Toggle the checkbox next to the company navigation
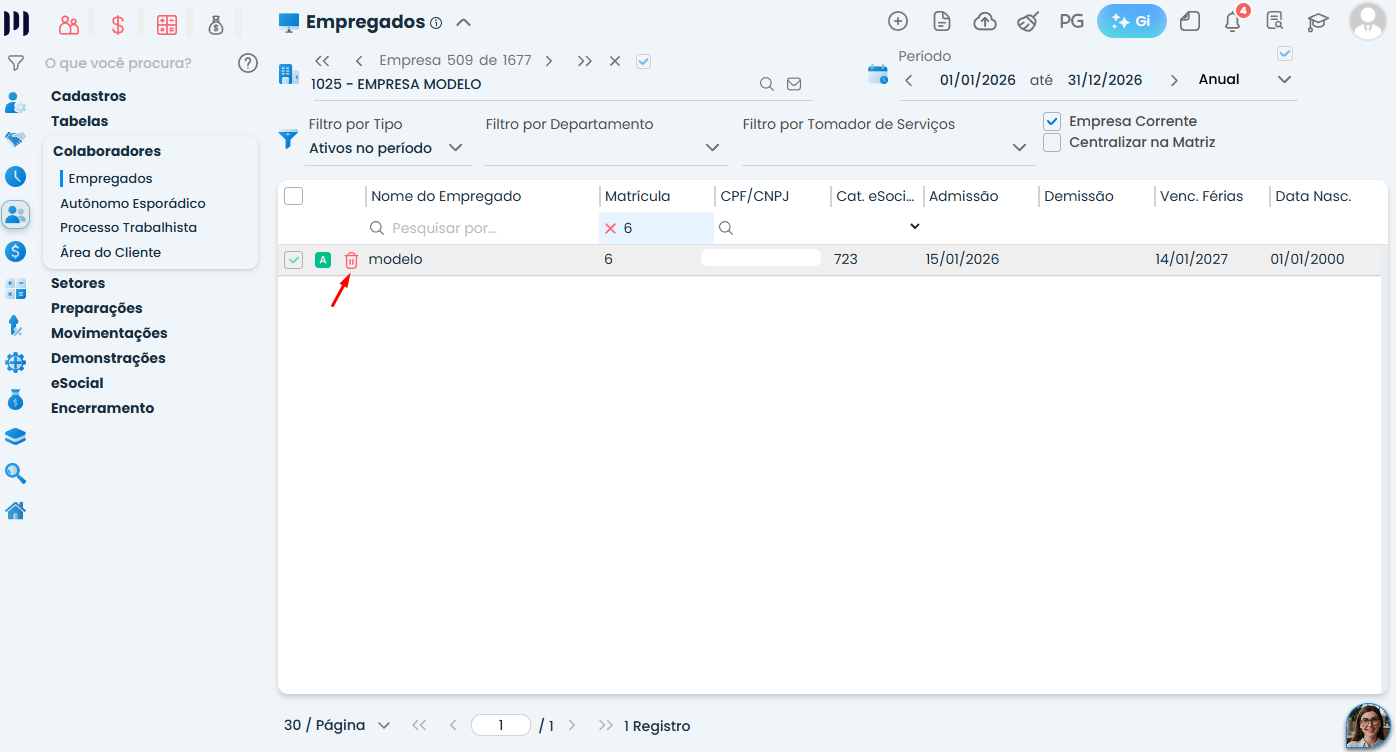 (644, 61)
